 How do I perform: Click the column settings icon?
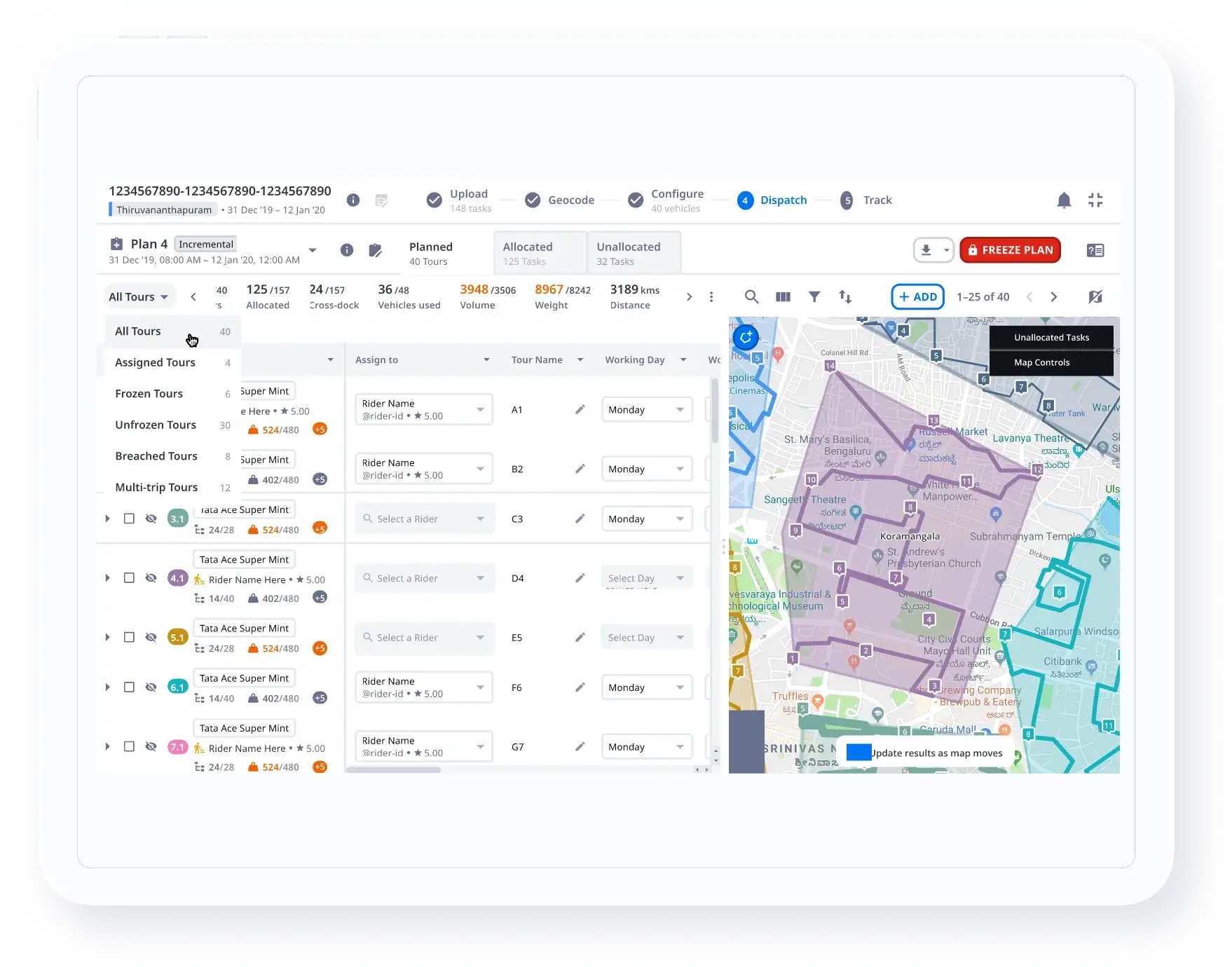point(783,296)
